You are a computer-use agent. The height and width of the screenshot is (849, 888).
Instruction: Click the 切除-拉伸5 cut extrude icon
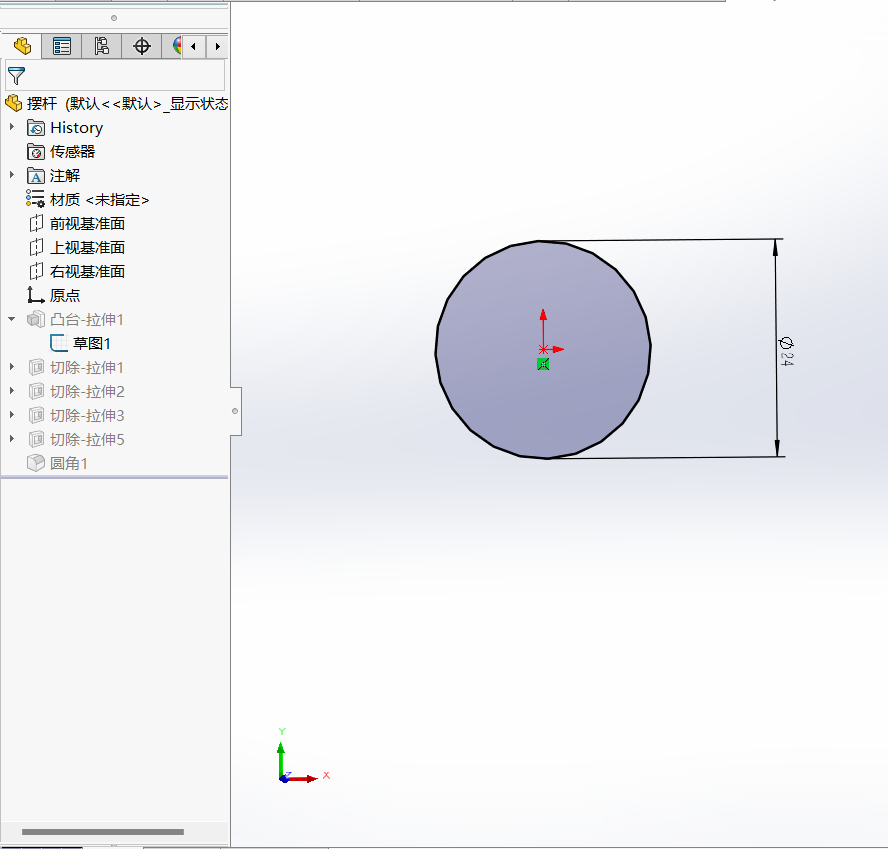36,439
